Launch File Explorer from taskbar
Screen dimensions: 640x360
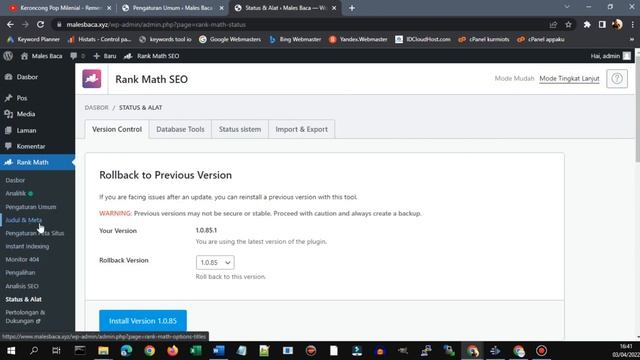pos(103,351)
